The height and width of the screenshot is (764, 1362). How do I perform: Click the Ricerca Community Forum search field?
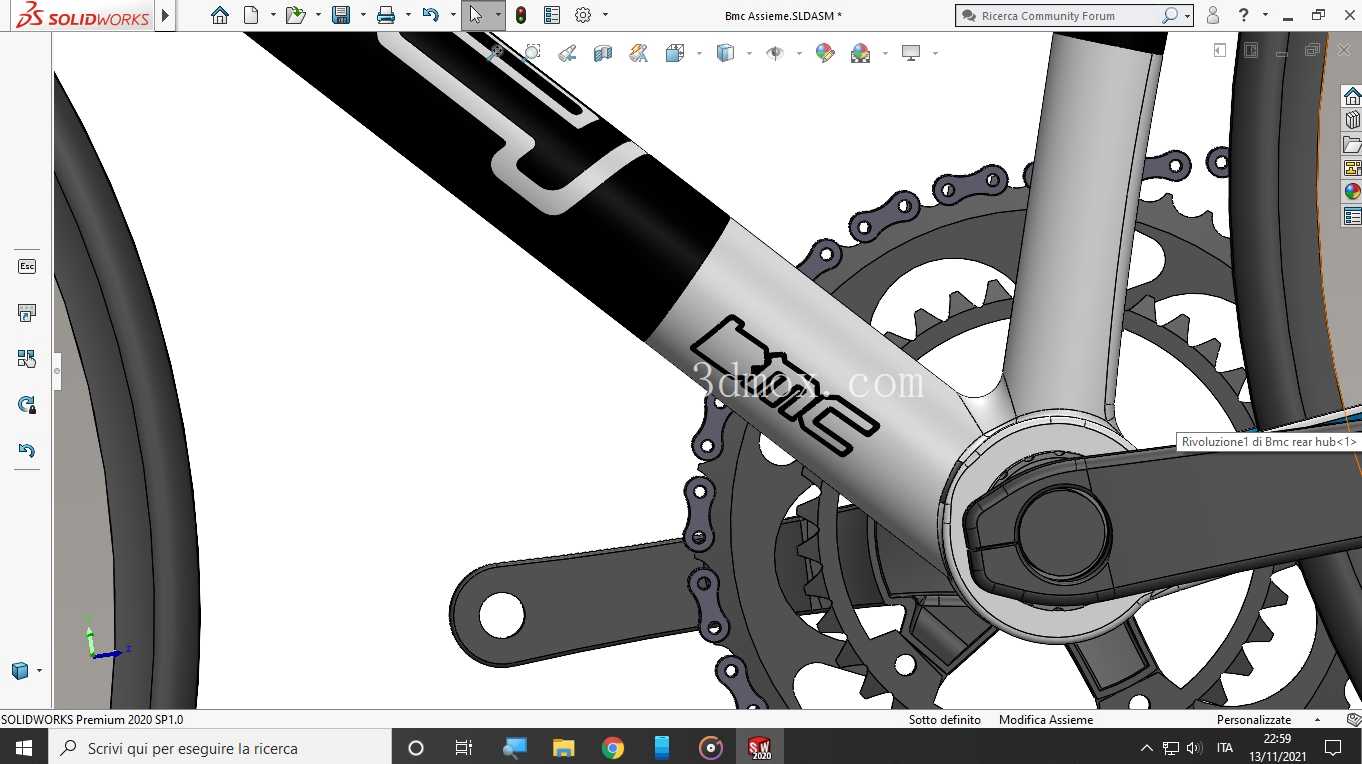pyautogui.click(x=1074, y=16)
